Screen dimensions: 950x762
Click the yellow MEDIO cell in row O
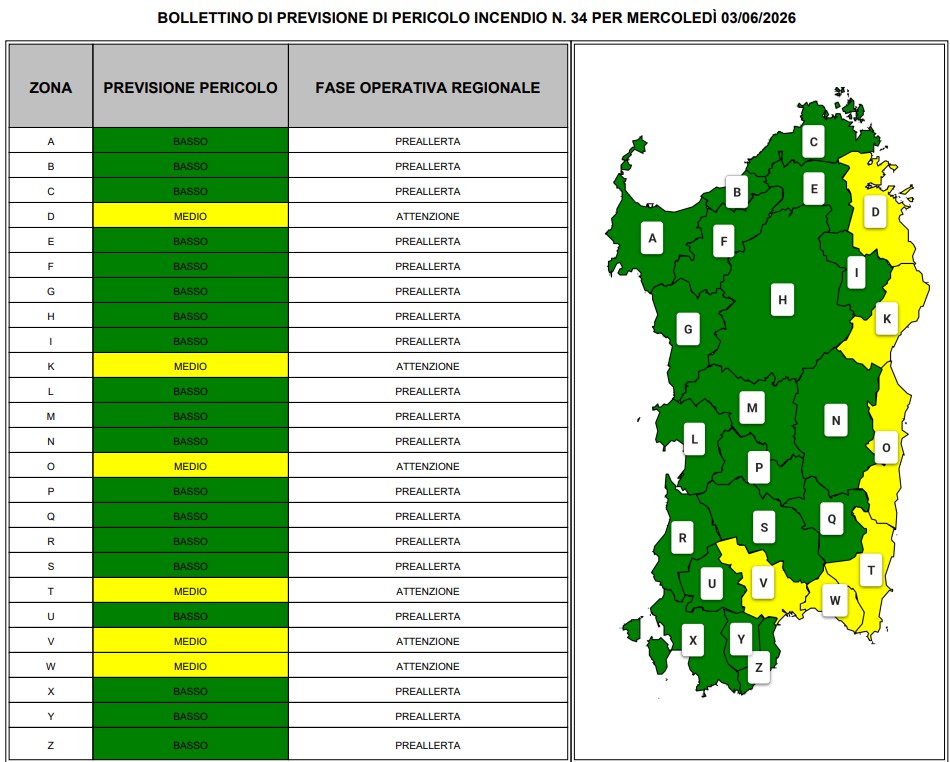(190, 466)
